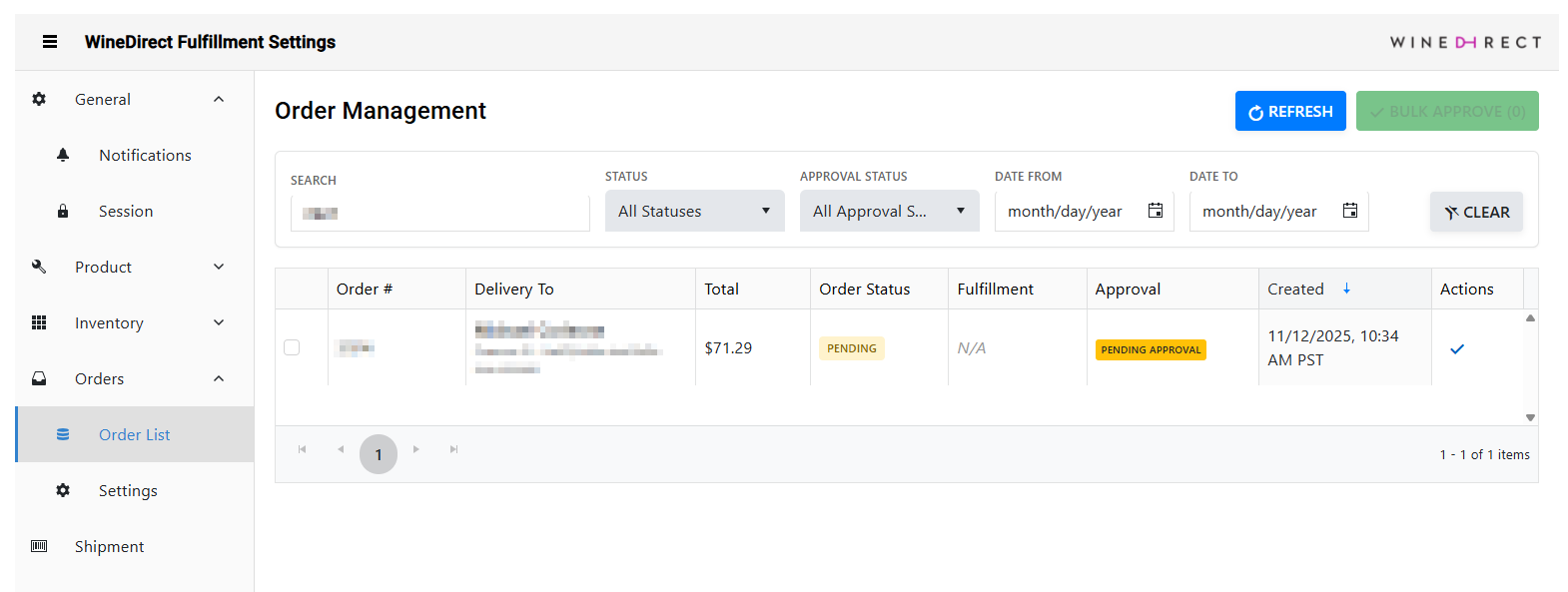Open the Approval Status dropdown
This screenshot has height=592, width=1568.
tap(889, 211)
